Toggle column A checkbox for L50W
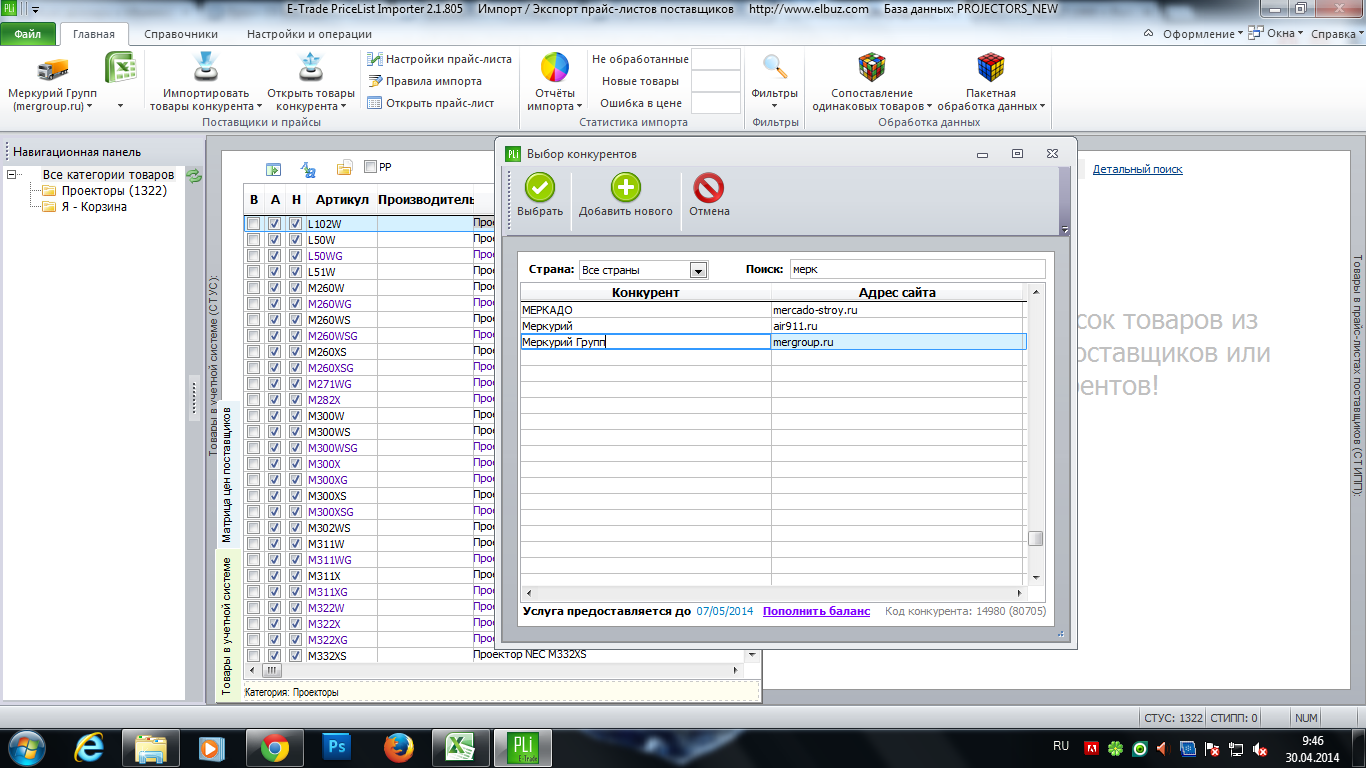This screenshot has height=768, width=1366. point(274,240)
